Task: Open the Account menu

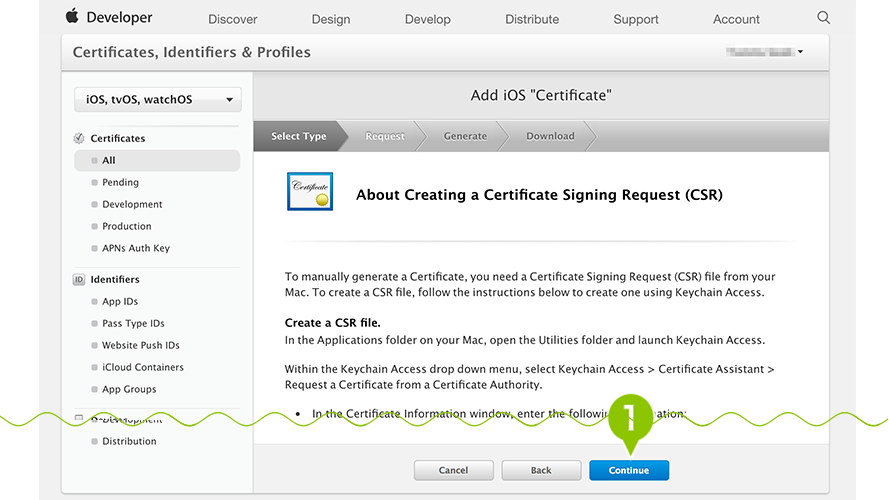Action: 736,19
